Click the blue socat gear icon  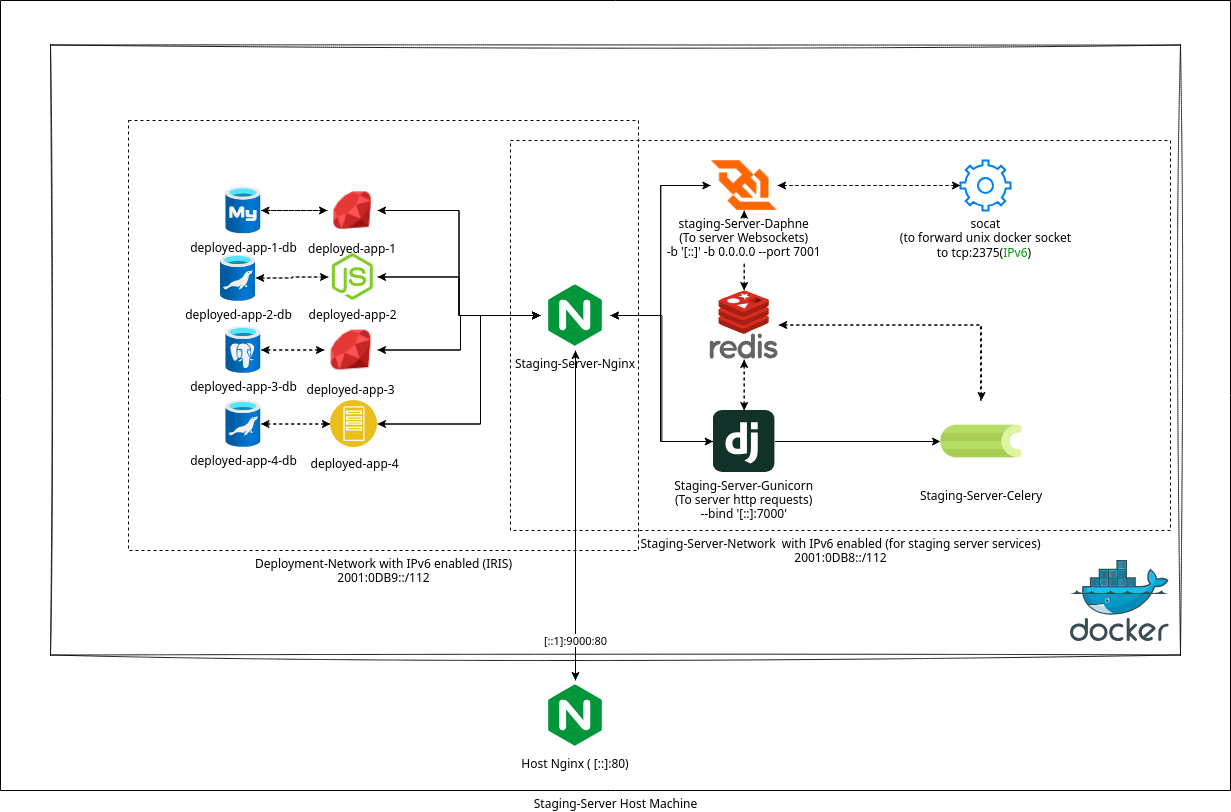click(x=985, y=185)
